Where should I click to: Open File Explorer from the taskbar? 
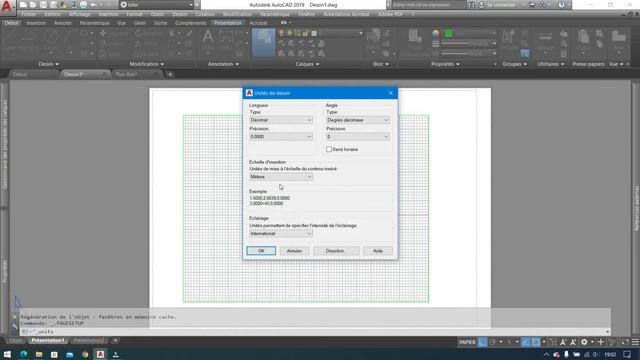tap(39, 354)
